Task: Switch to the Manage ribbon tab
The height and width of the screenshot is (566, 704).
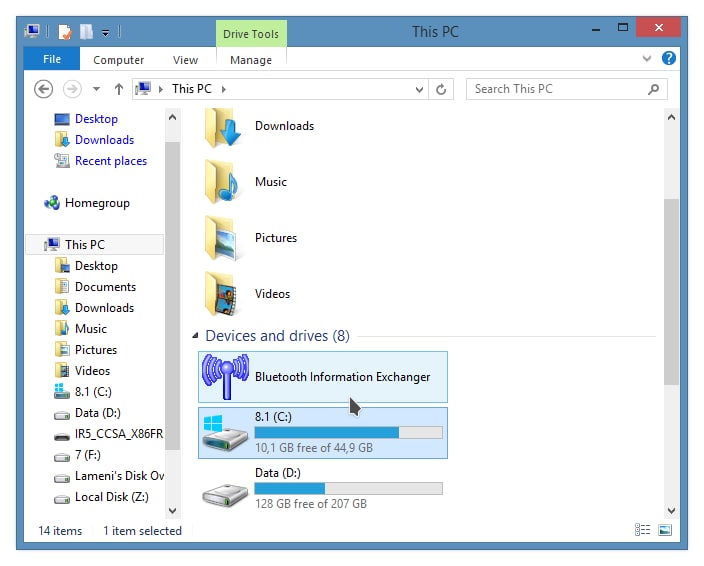Action: tap(251, 60)
